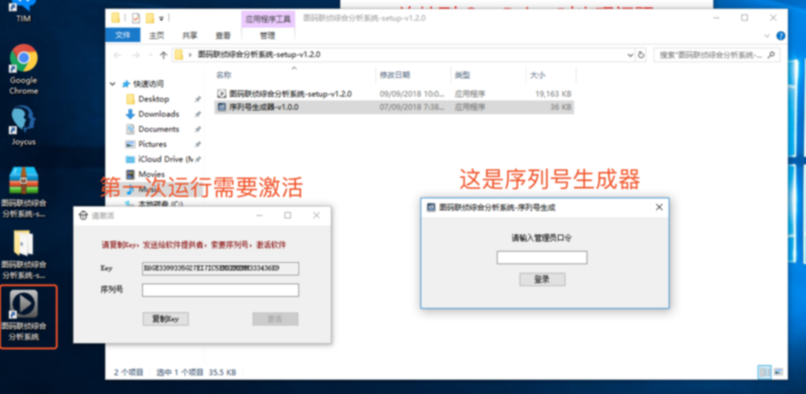Click the pin icon beside Documents
This screenshot has width=806, height=394.
tap(197, 130)
